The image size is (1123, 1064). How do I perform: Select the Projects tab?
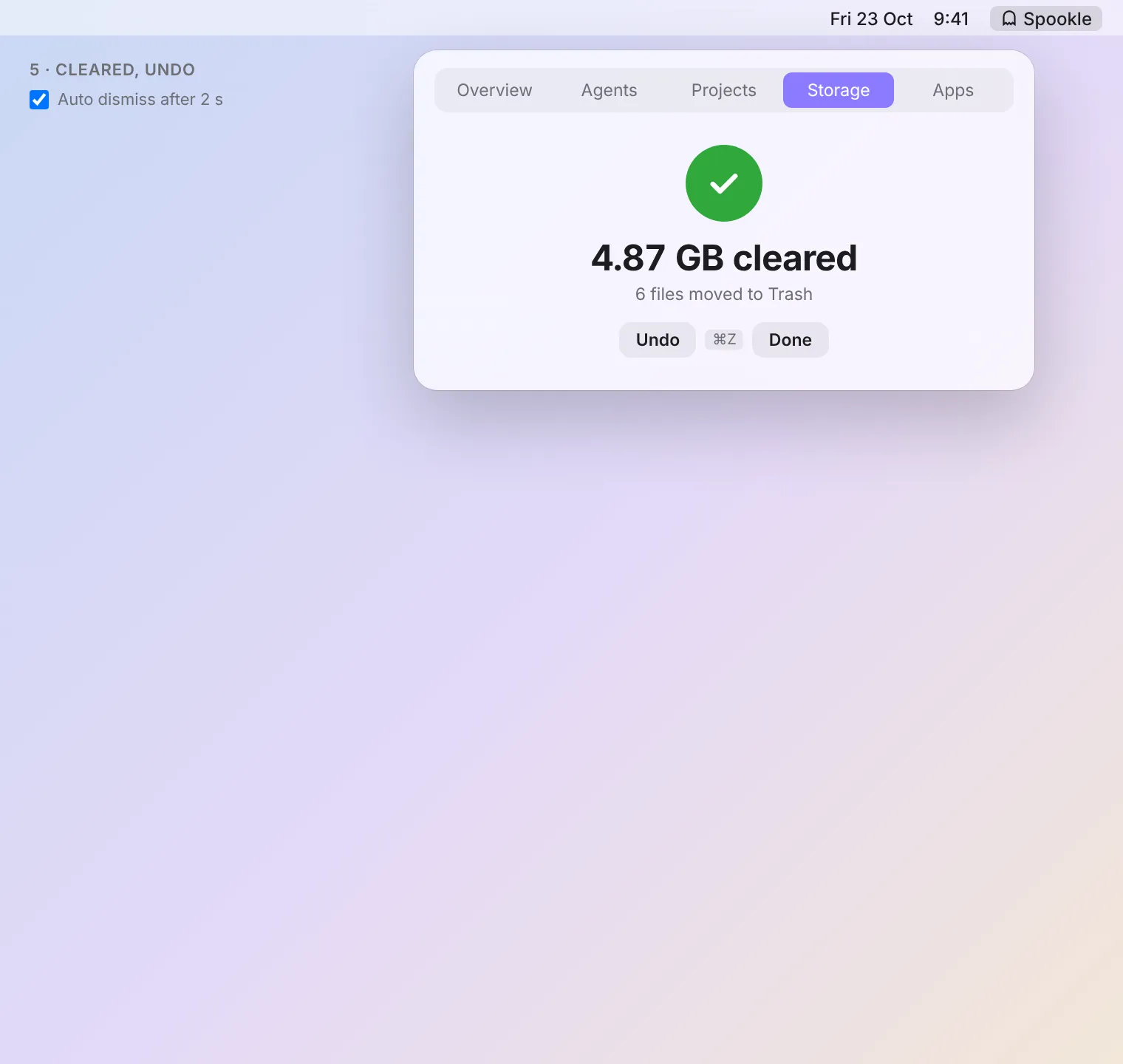point(724,90)
